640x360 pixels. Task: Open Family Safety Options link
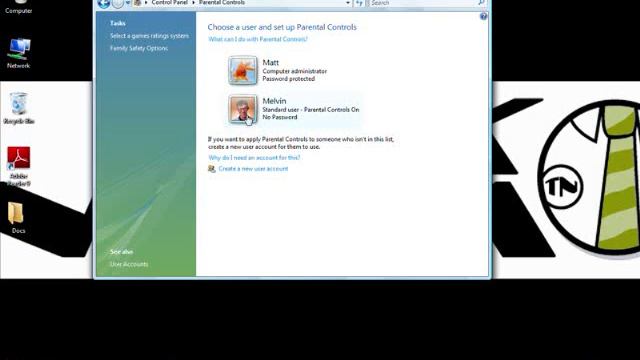(x=139, y=48)
